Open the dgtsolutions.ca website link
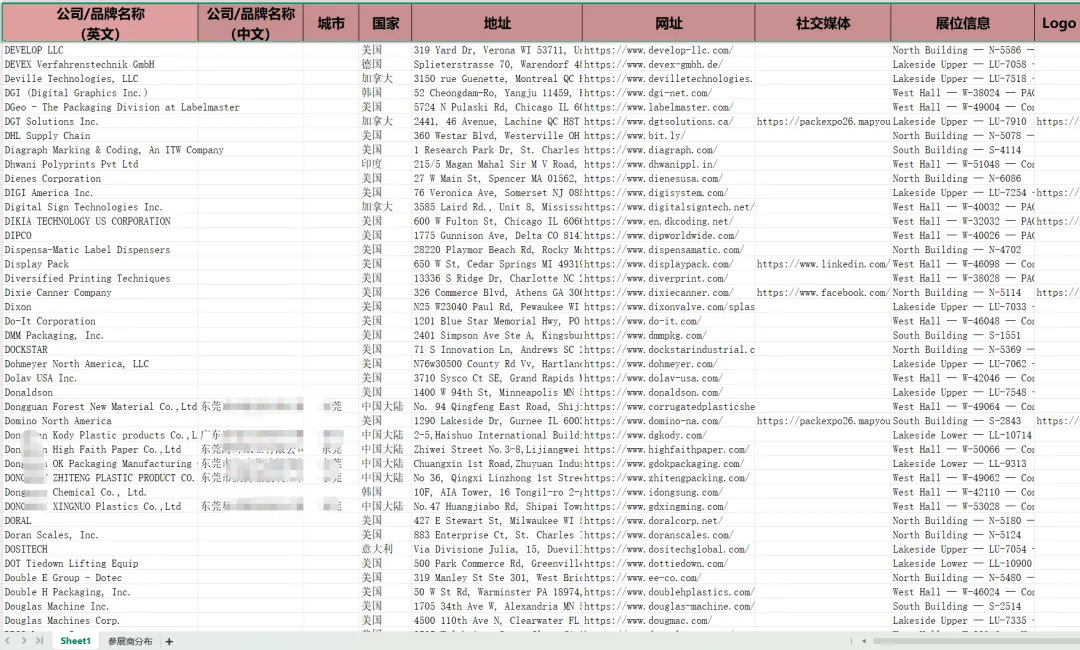Image resolution: width=1080 pixels, height=650 pixels. pyautogui.click(x=658, y=121)
